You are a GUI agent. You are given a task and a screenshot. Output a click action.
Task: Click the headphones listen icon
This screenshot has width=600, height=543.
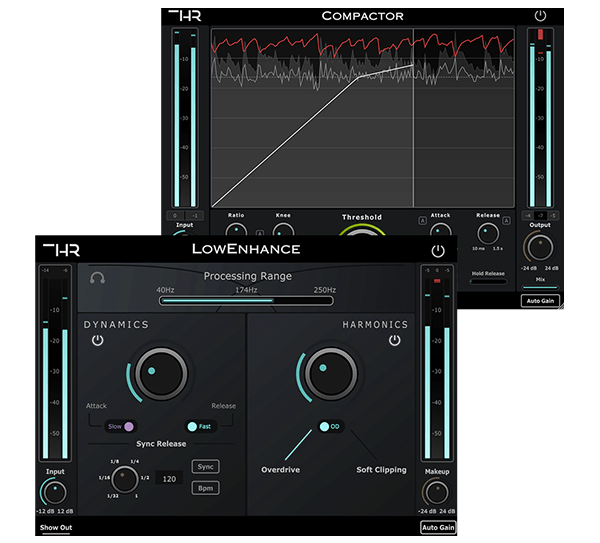[96, 278]
